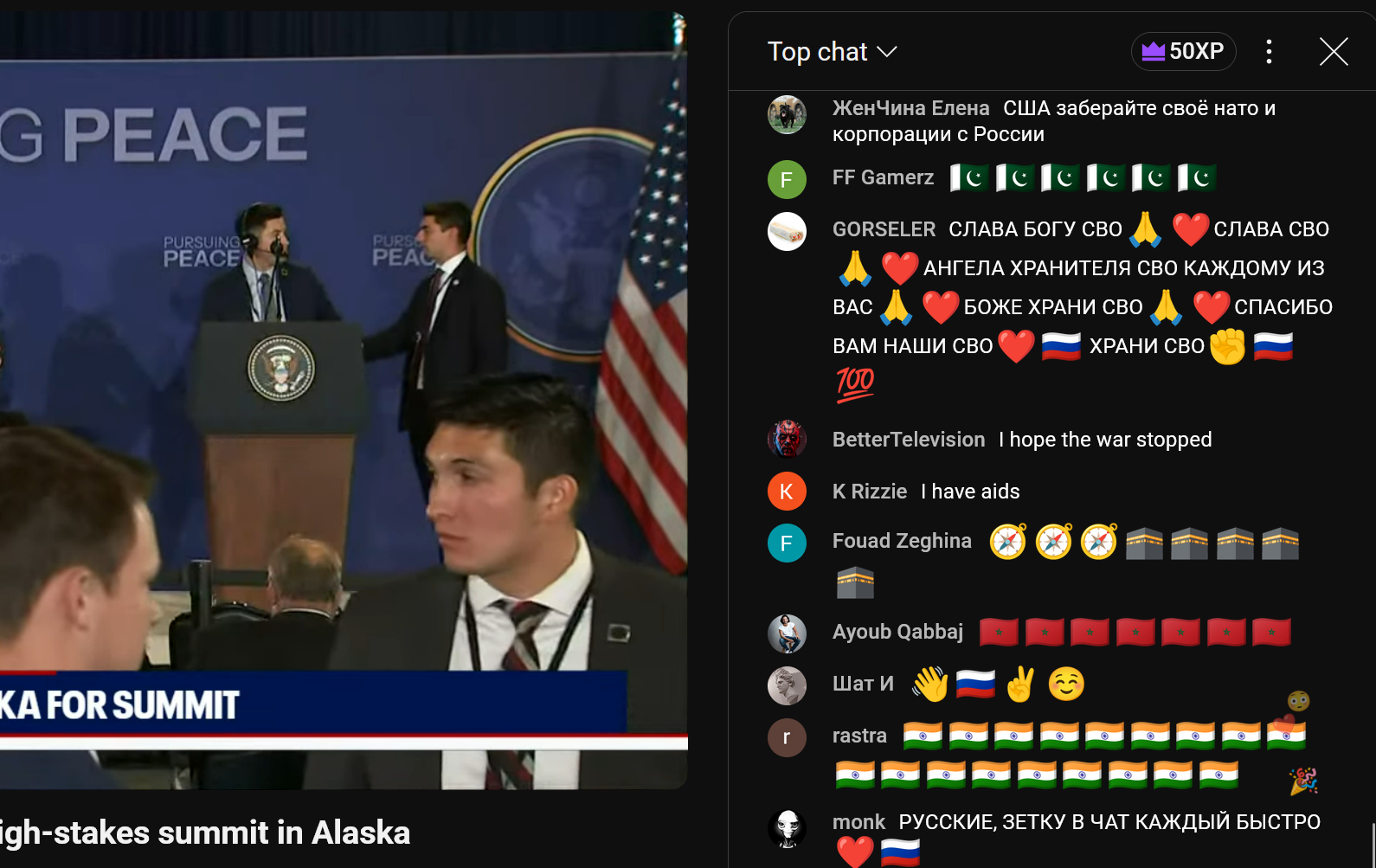Click Ayoub Qabbaj's Morocco flags message
The width and height of the screenshot is (1376, 868).
point(1135,632)
